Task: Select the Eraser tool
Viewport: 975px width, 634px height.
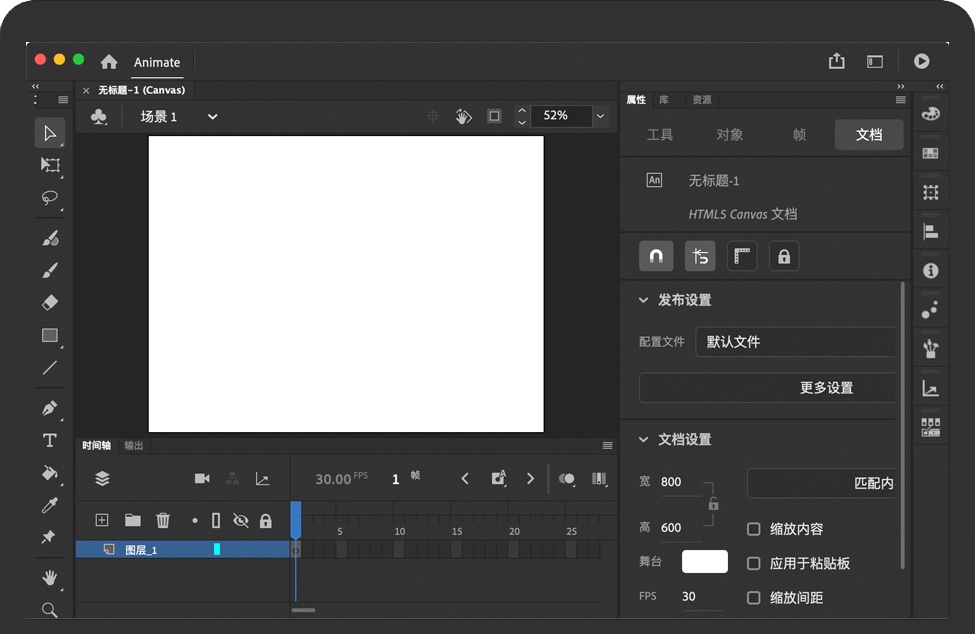Action: coord(50,302)
